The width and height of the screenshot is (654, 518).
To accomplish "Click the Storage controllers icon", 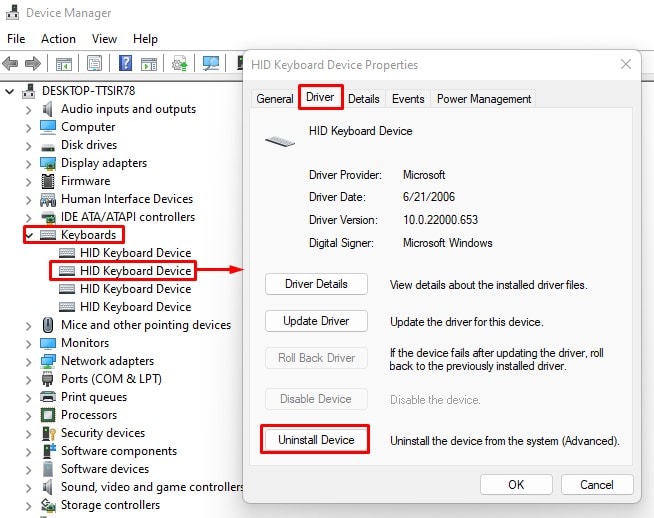I will tap(48, 505).
